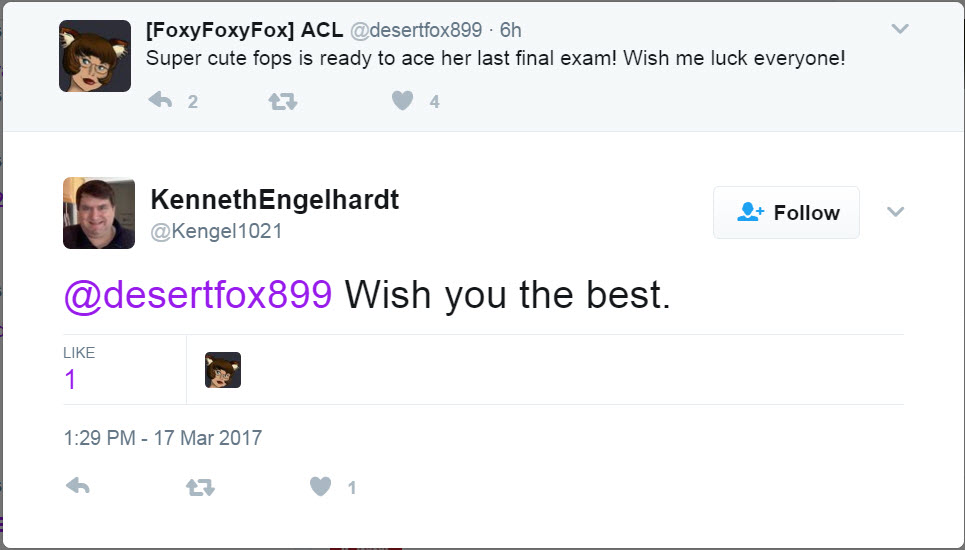
Task: Like the FoxyFoxyFox final exam tweet
Action: 402,100
